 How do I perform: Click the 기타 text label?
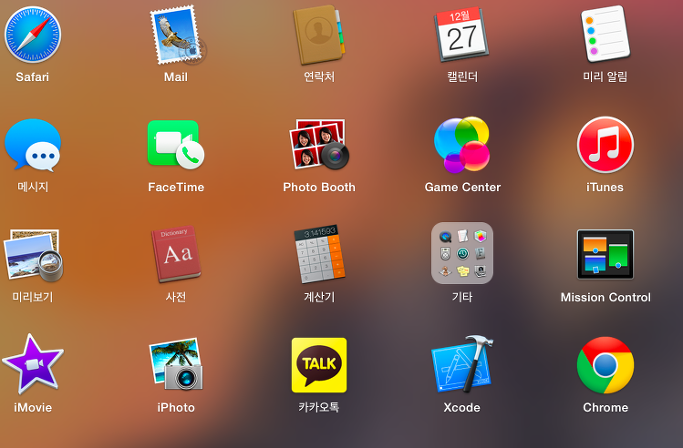click(x=462, y=297)
